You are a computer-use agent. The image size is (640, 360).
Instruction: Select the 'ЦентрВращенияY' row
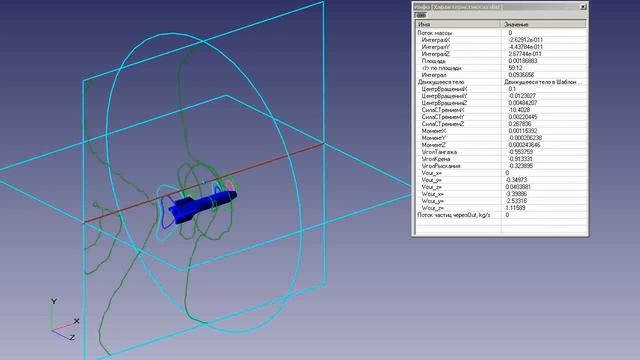[x=501, y=96]
